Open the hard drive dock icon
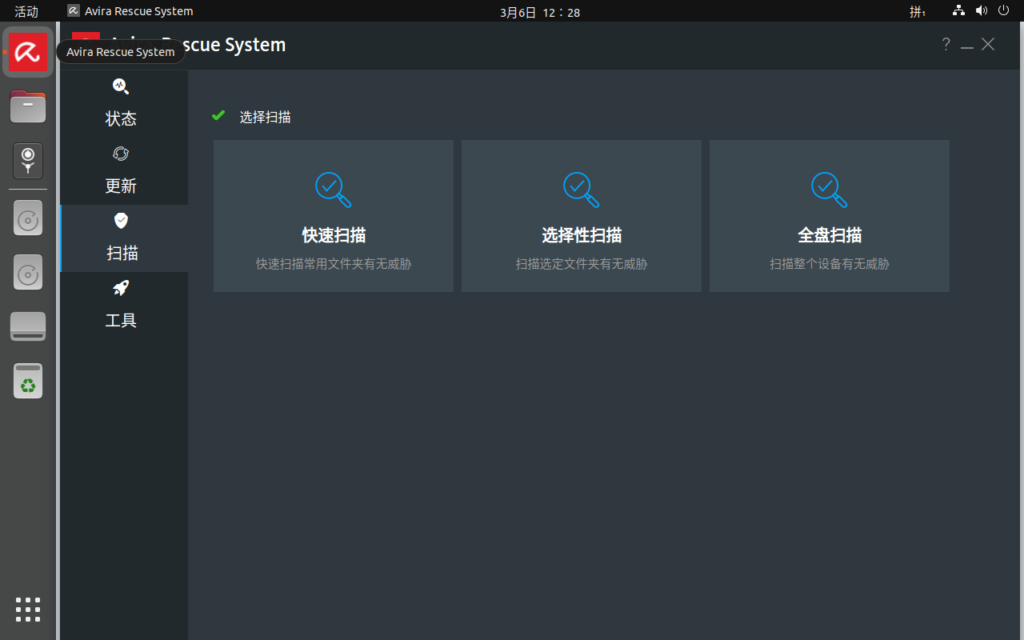 pos(27,326)
